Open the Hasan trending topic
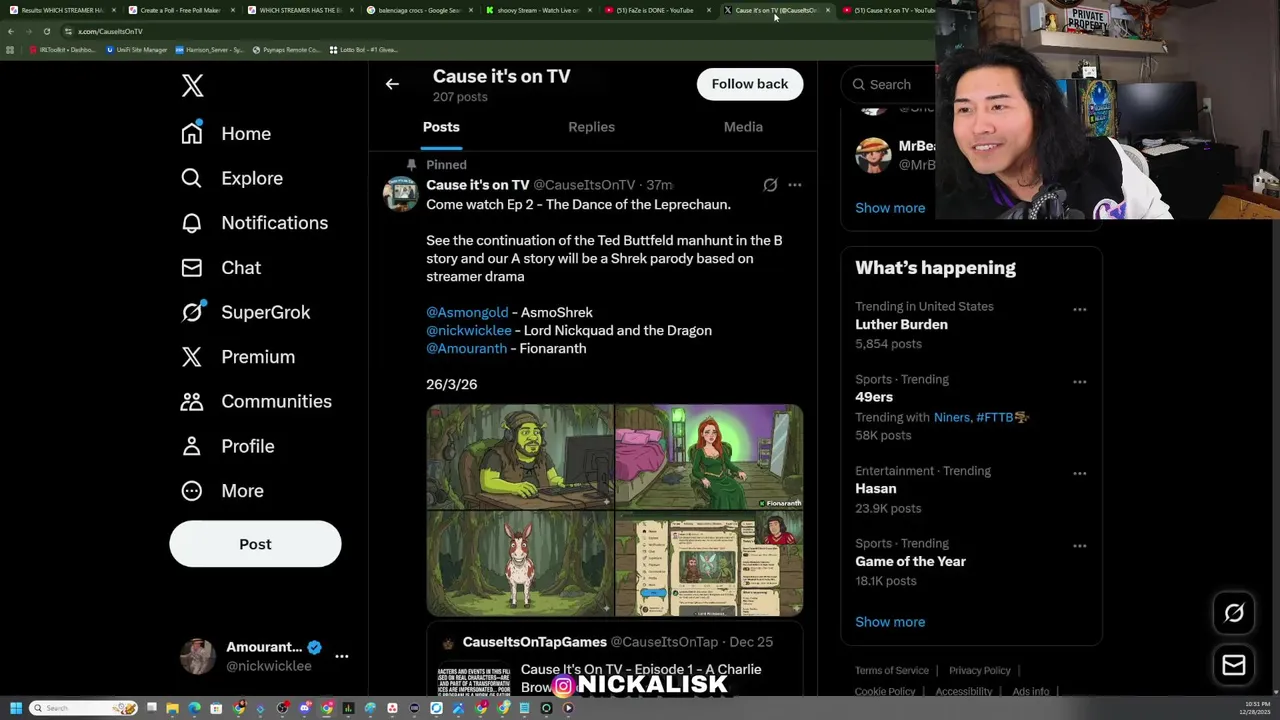The height and width of the screenshot is (720, 1280). (876, 489)
